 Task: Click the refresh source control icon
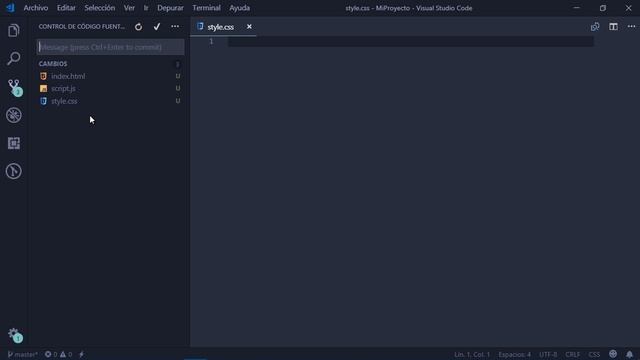point(139,27)
